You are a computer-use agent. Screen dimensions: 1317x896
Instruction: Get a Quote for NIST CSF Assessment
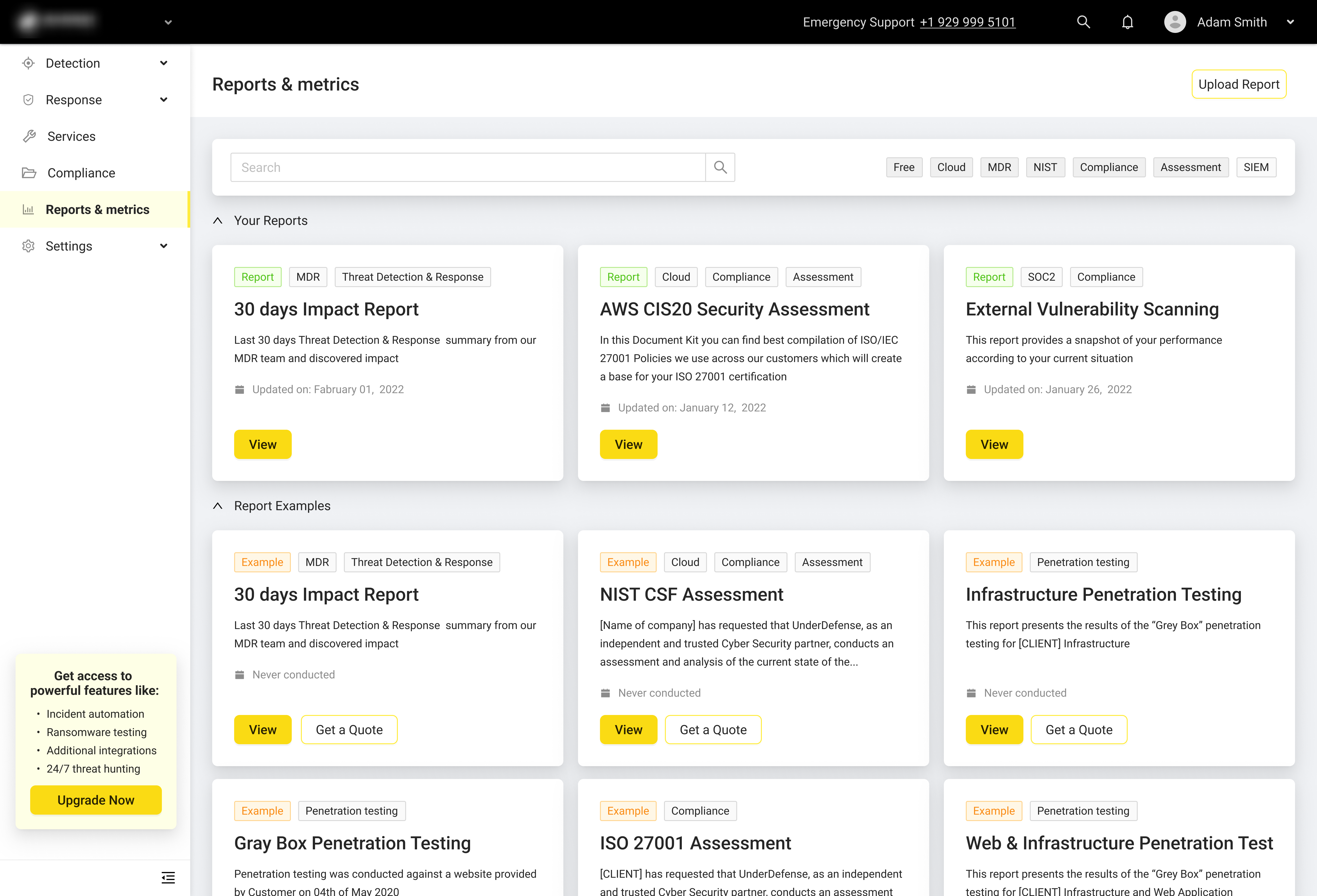713,730
